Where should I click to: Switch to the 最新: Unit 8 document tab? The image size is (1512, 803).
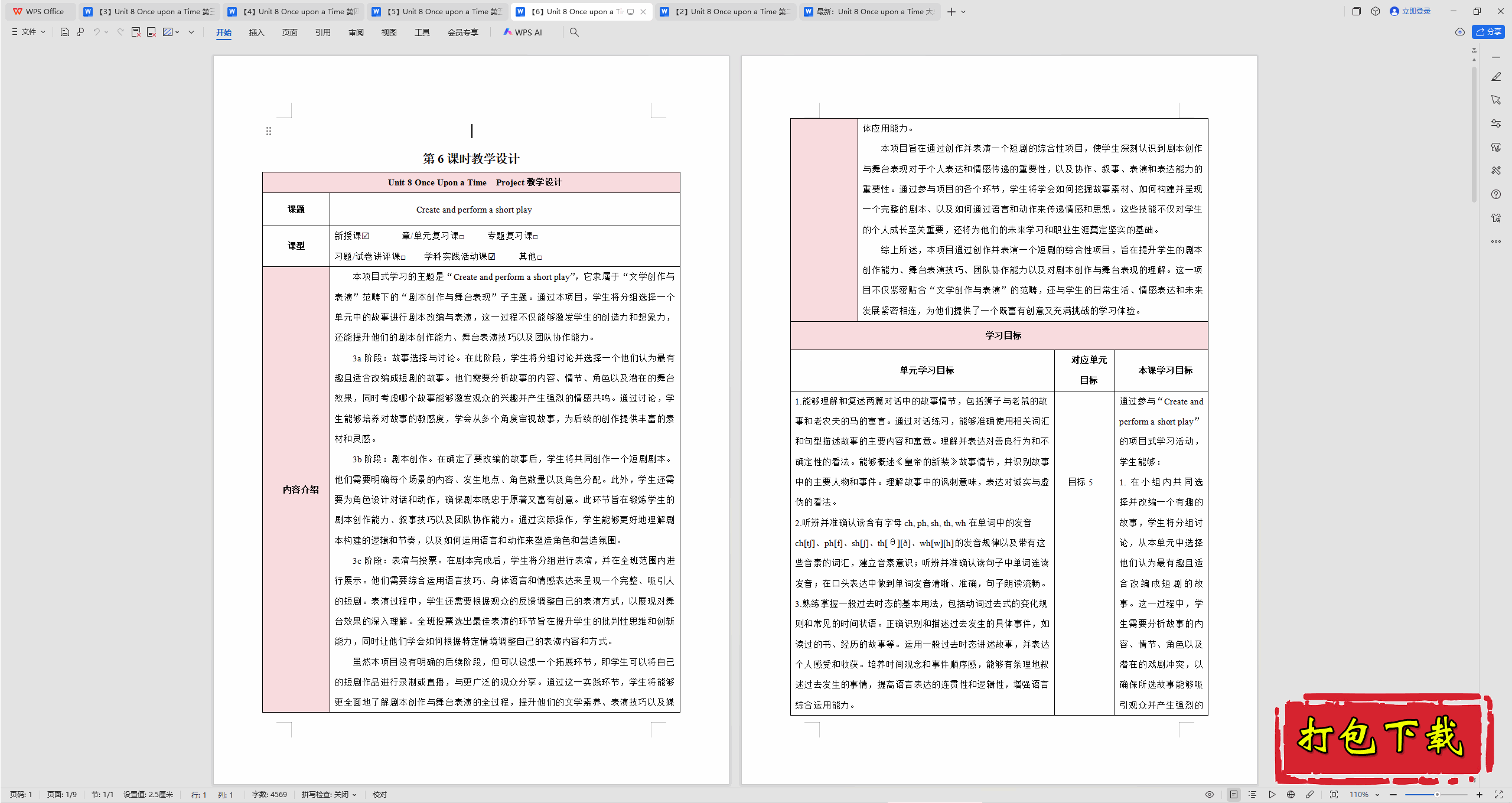[869, 11]
